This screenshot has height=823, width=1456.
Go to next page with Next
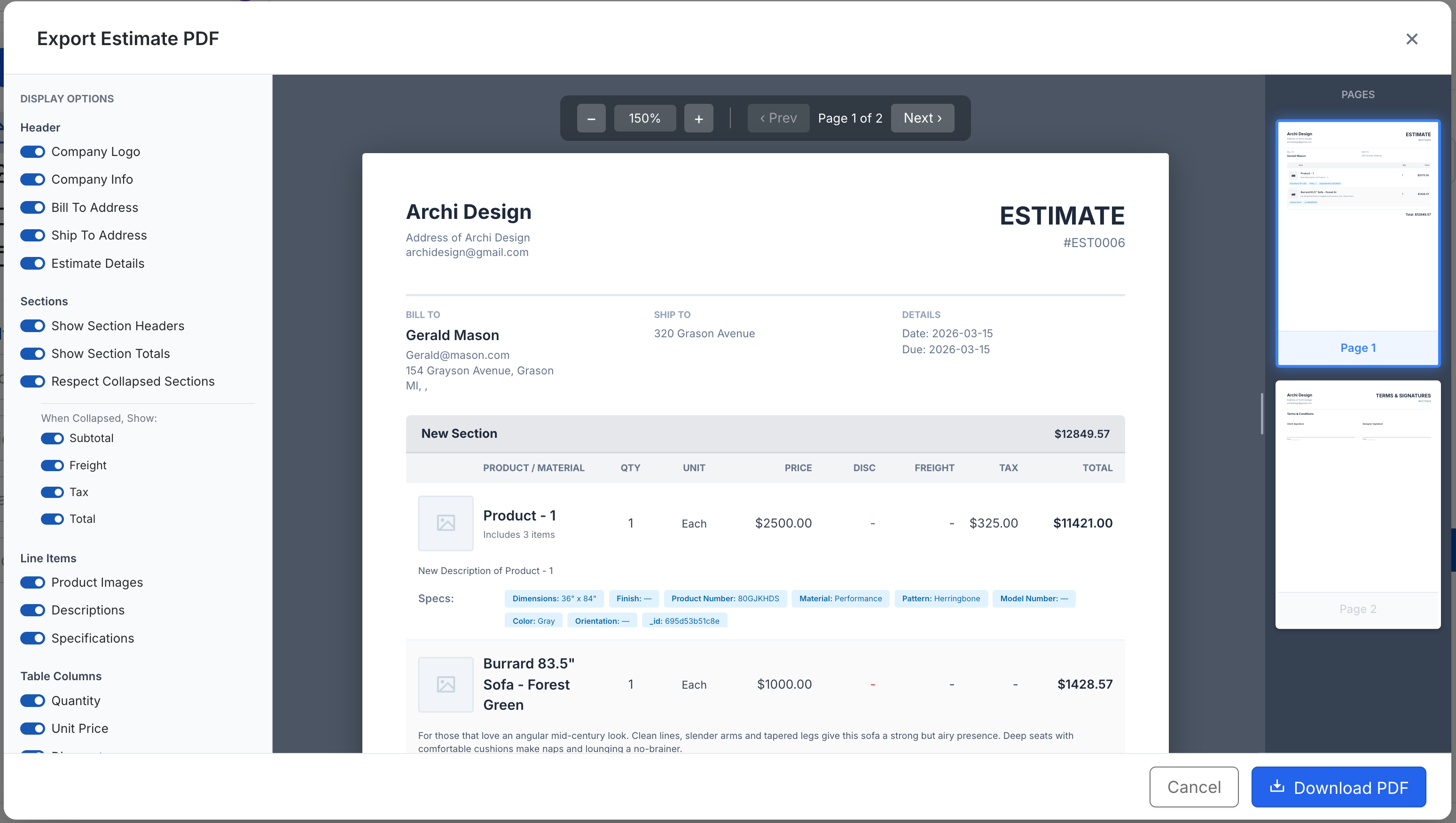(x=922, y=118)
